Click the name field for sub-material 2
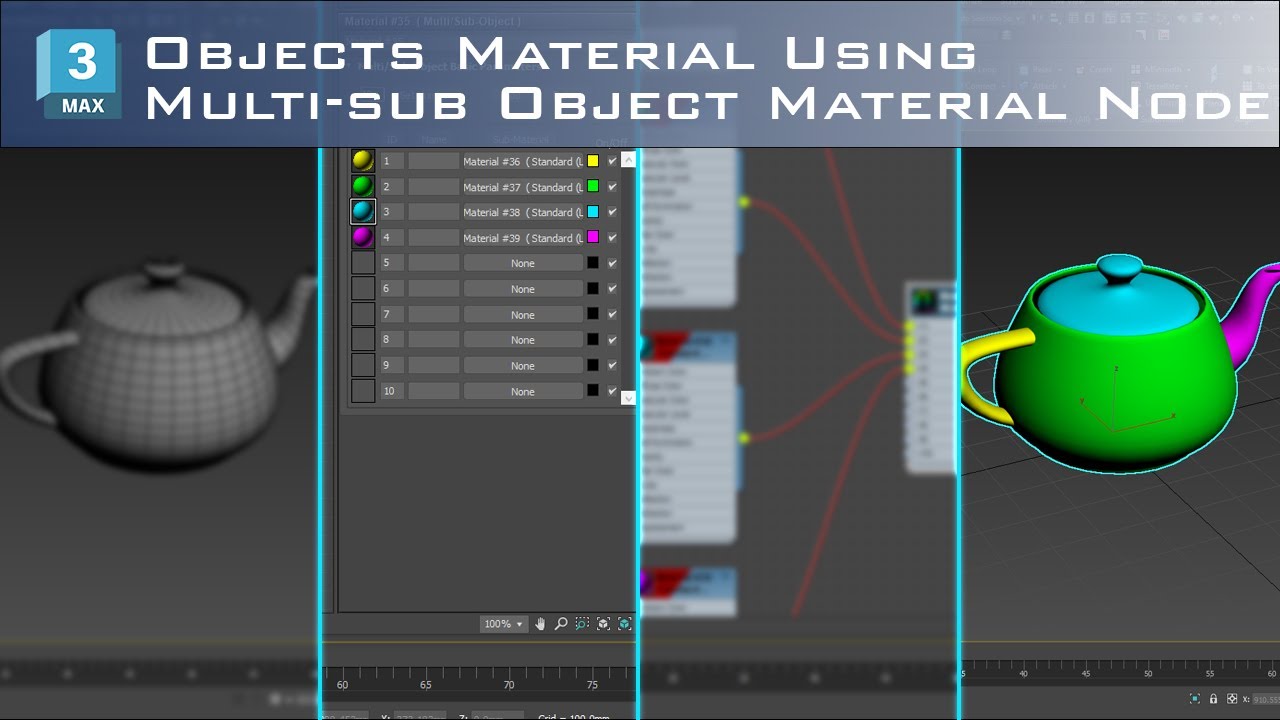The image size is (1280, 720). click(x=433, y=187)
